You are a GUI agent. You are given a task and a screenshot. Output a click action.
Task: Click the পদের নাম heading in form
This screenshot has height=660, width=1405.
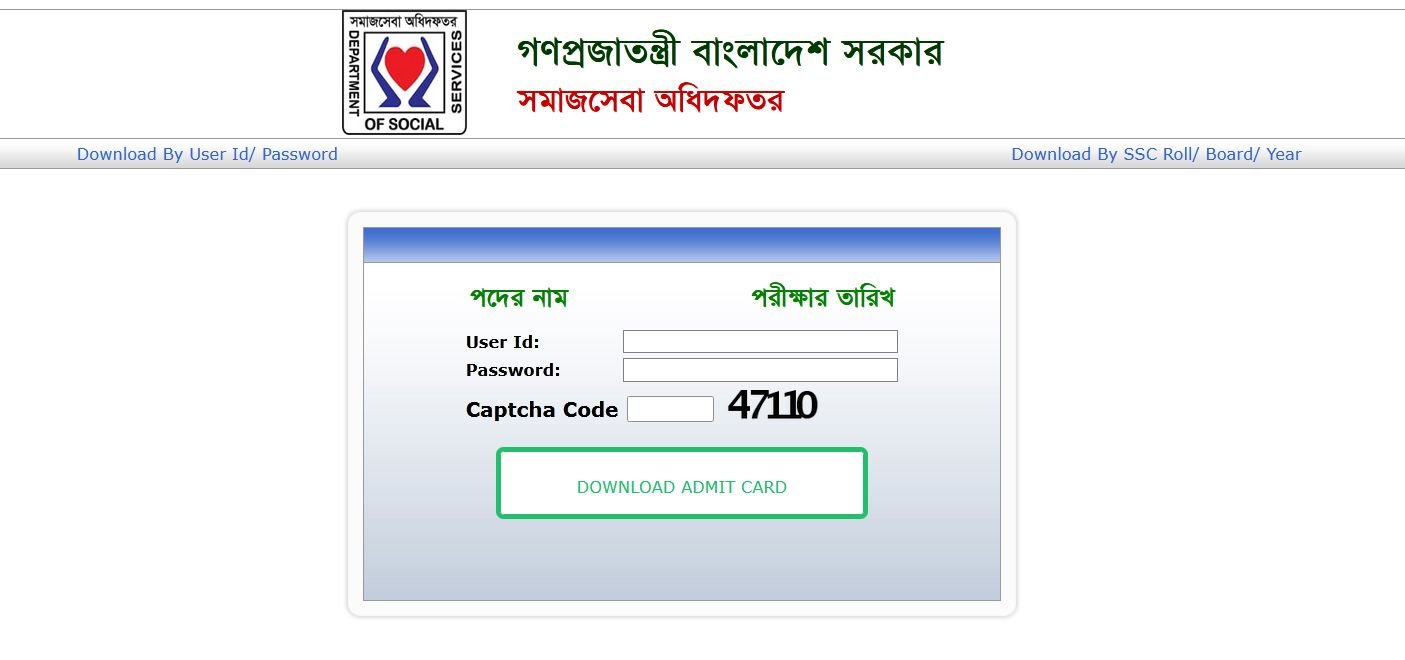[519, 297]
